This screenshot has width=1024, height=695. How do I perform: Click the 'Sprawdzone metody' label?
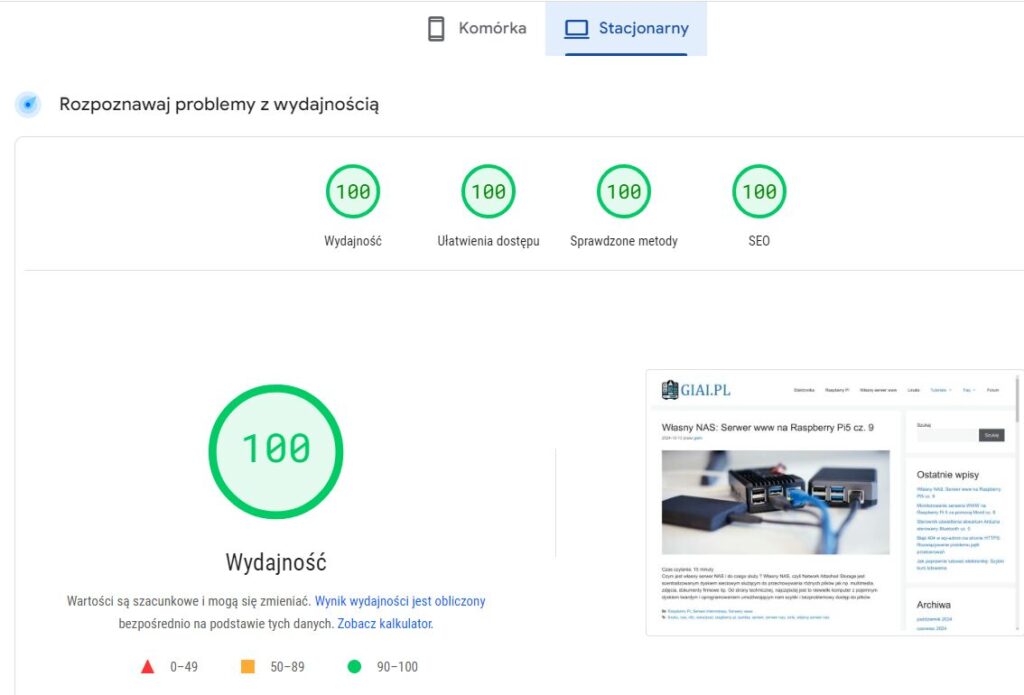[x=624, y=241]
